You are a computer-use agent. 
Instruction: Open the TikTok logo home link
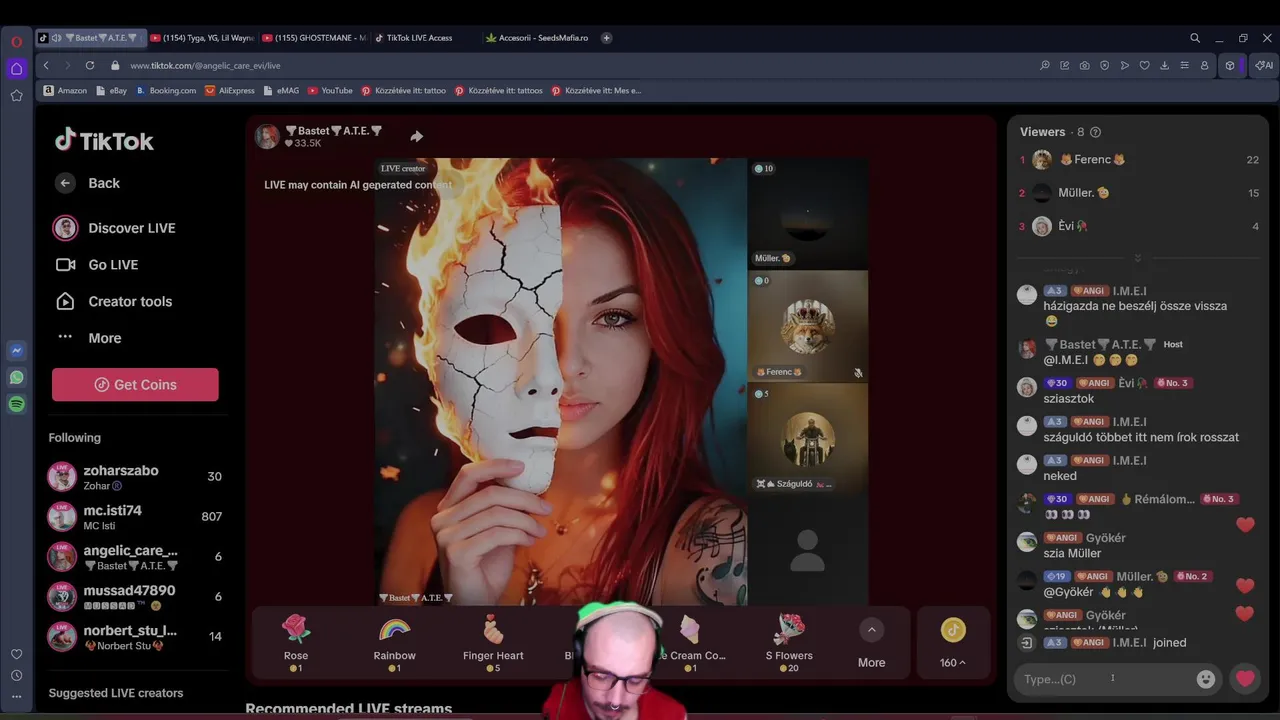click(x=104, y=141)
